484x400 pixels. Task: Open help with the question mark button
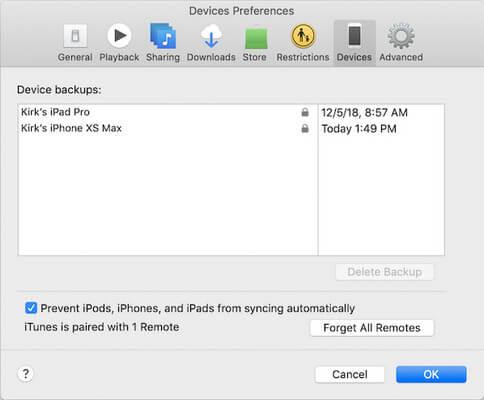[x=26, y=374]
